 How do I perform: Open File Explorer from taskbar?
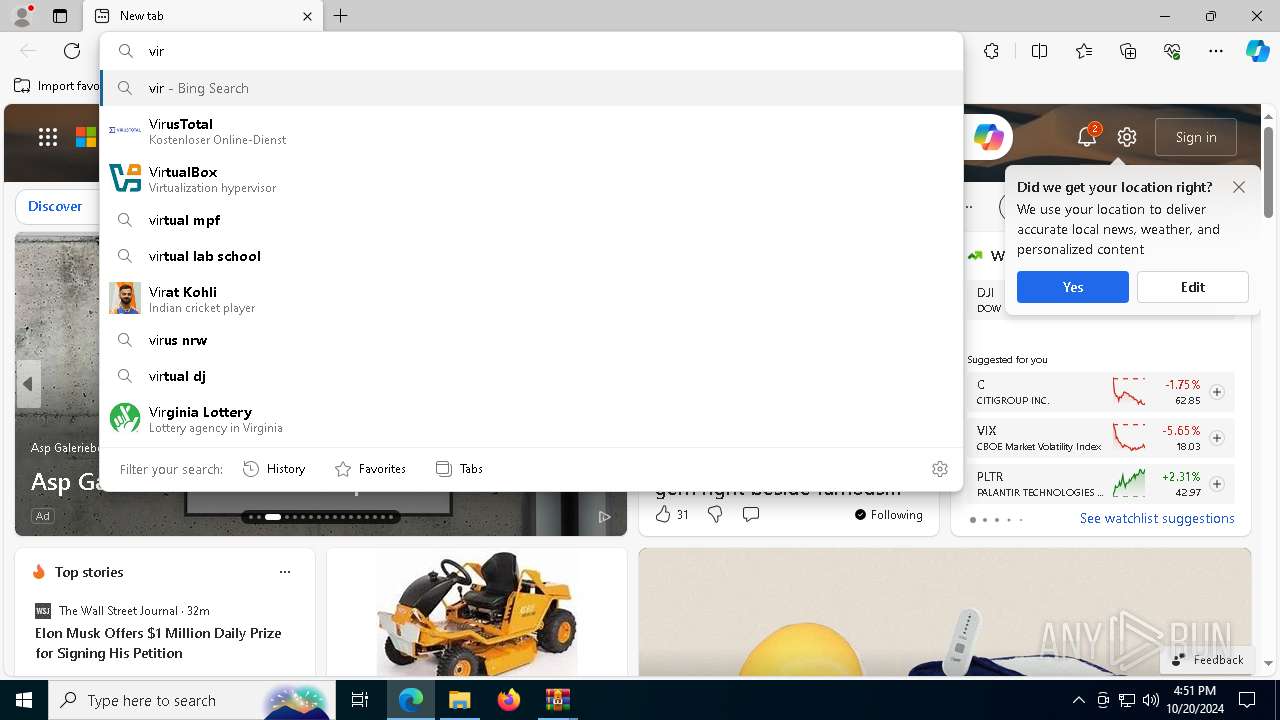point(459,700)
